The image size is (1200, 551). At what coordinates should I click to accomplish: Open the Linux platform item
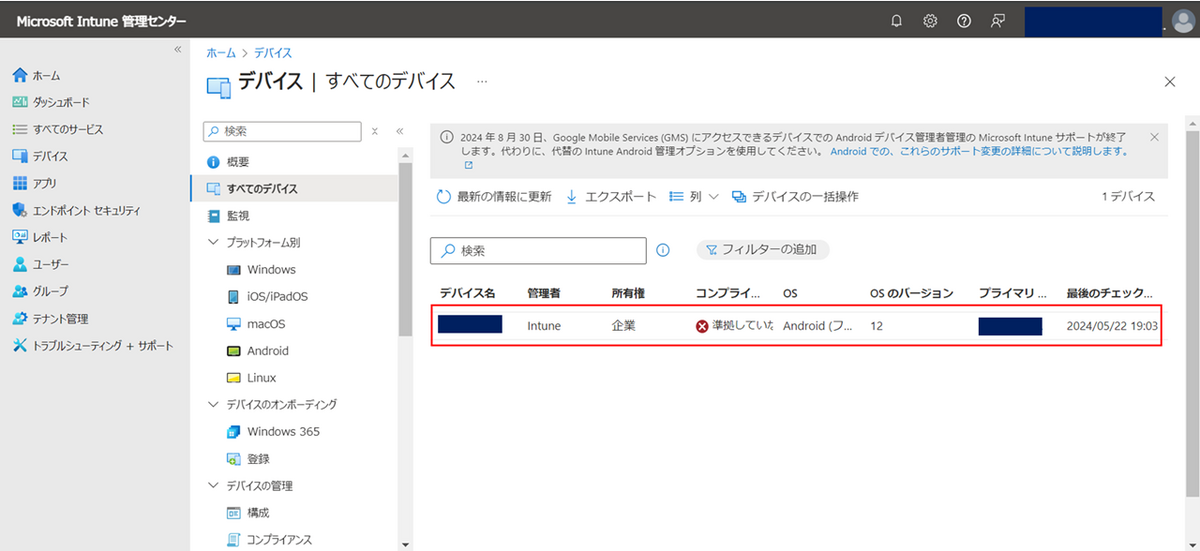click(x=251, y=377)
